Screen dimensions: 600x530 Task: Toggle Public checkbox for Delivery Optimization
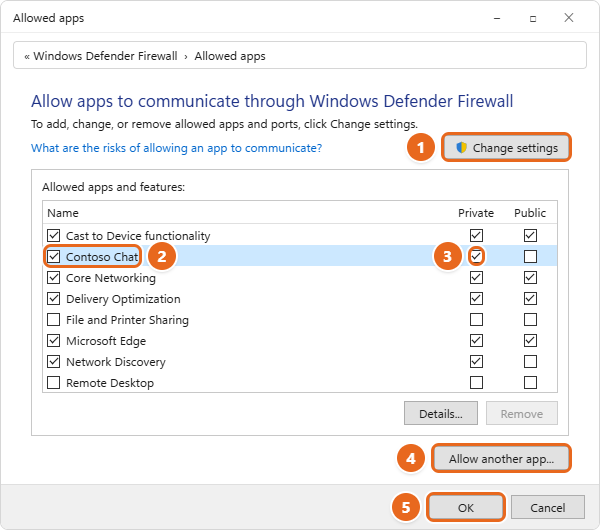click(530, 298)
